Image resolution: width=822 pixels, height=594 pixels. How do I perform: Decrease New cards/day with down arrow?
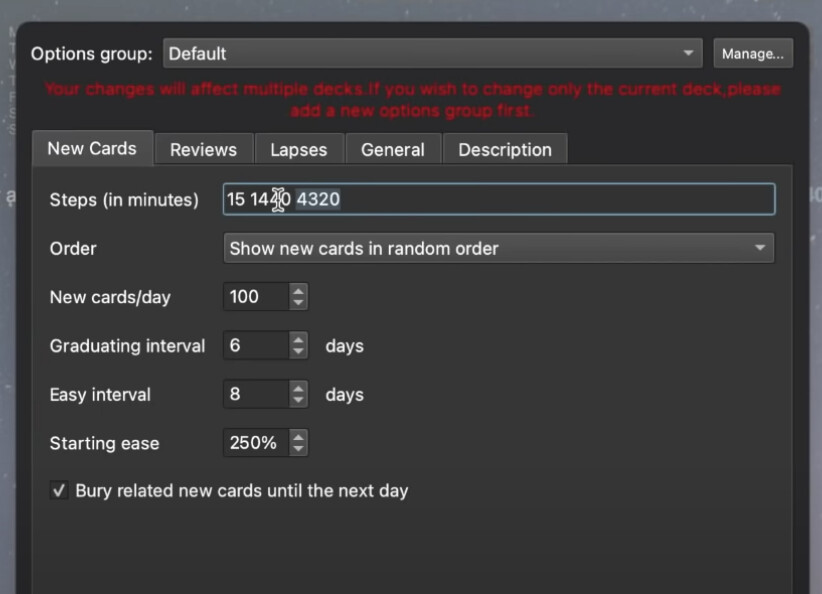pyautogui.click(x=298, y=303)
